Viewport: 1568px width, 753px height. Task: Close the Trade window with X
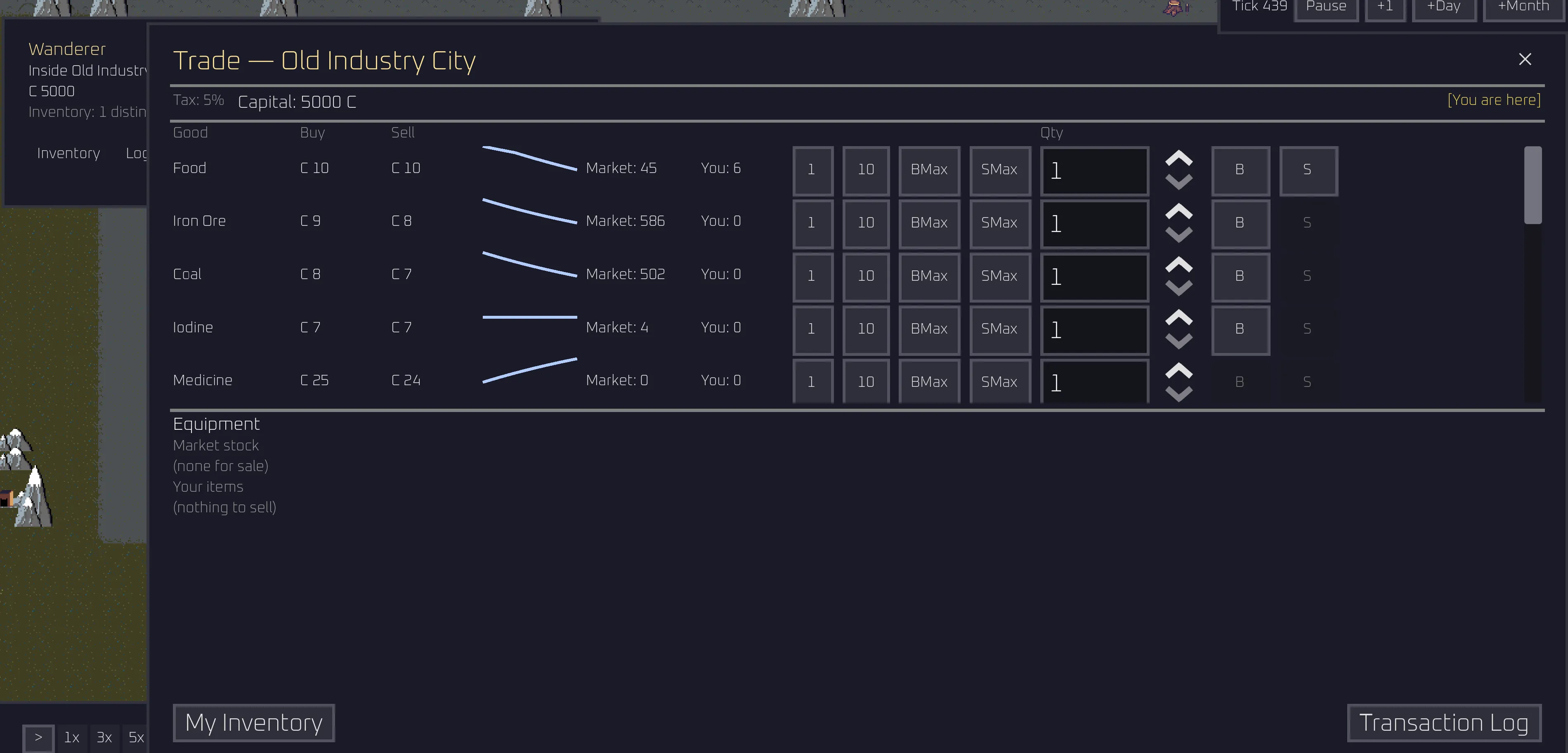(1525, 59)
